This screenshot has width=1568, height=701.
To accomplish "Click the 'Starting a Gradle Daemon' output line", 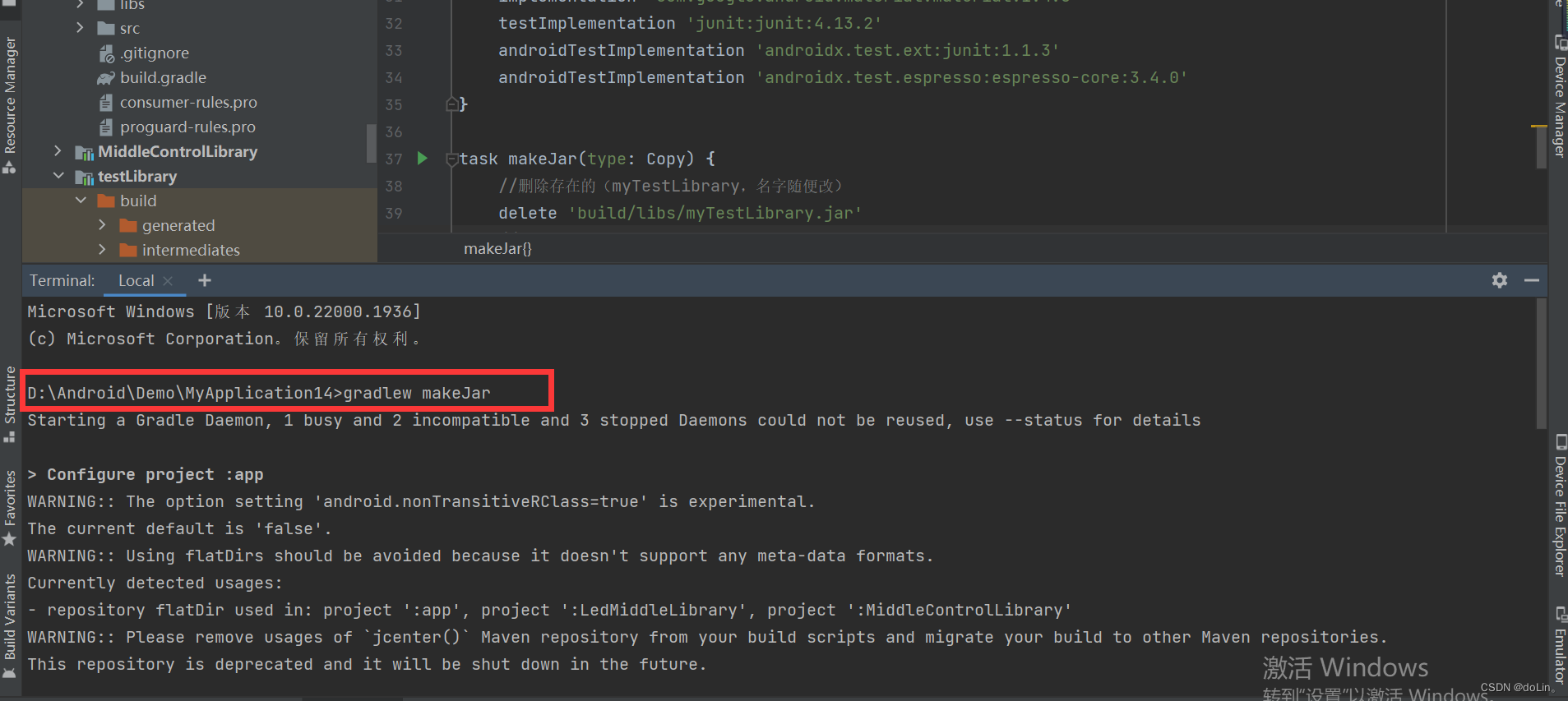I will 613,420.
